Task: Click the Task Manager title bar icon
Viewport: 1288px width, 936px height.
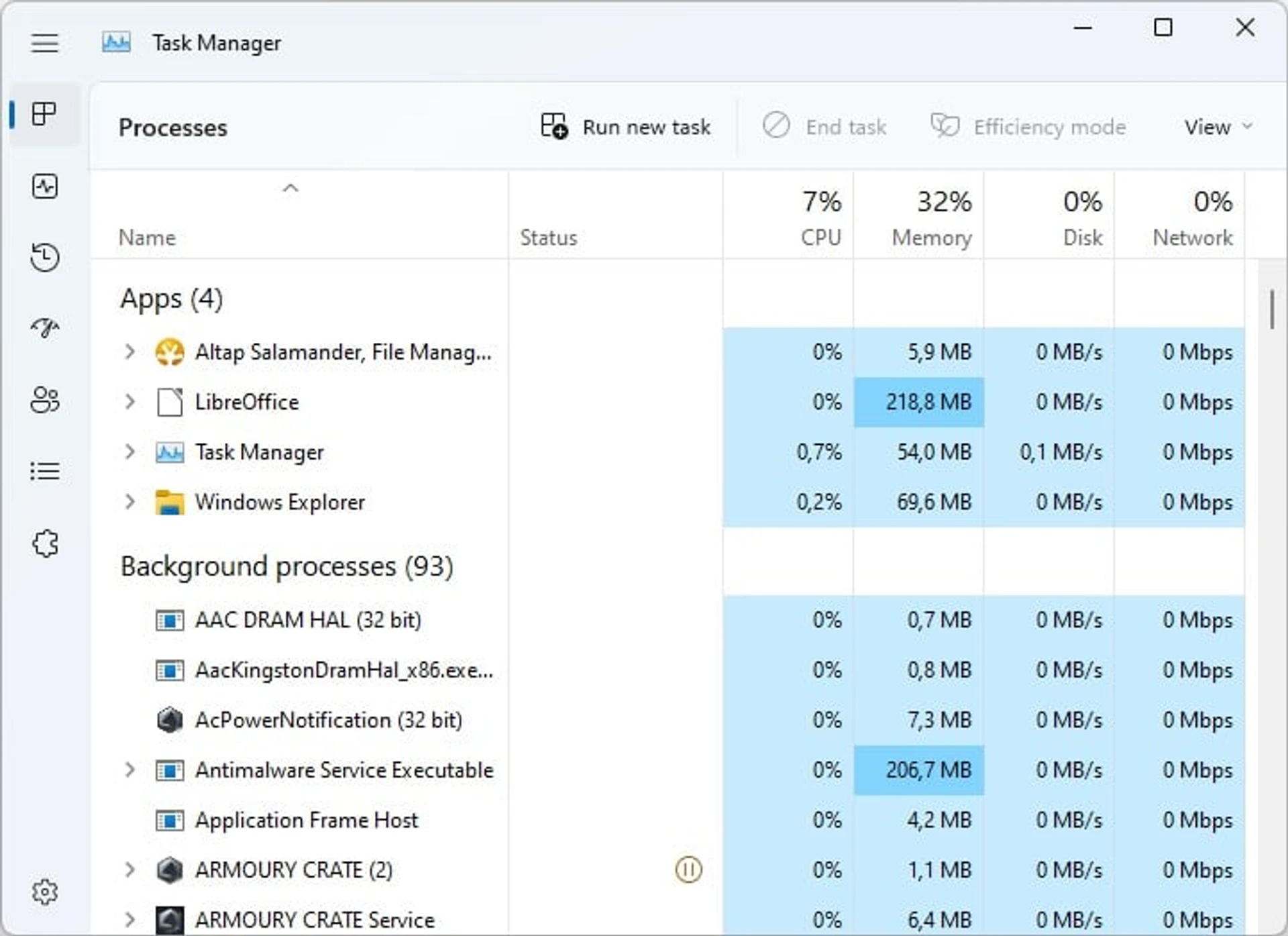Action: 116,43
